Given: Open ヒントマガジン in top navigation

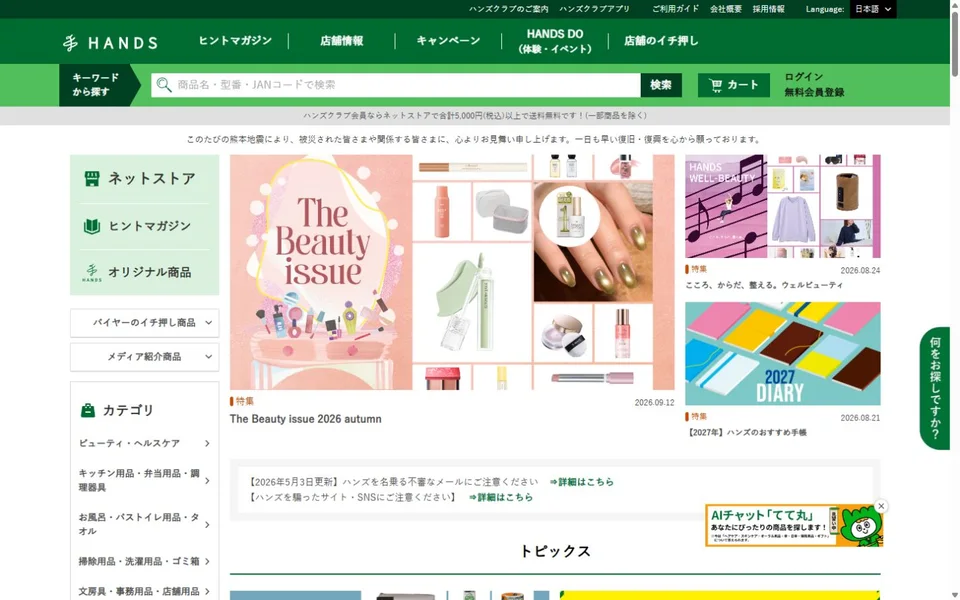Looking at the screenshot, I should (235, 41).
